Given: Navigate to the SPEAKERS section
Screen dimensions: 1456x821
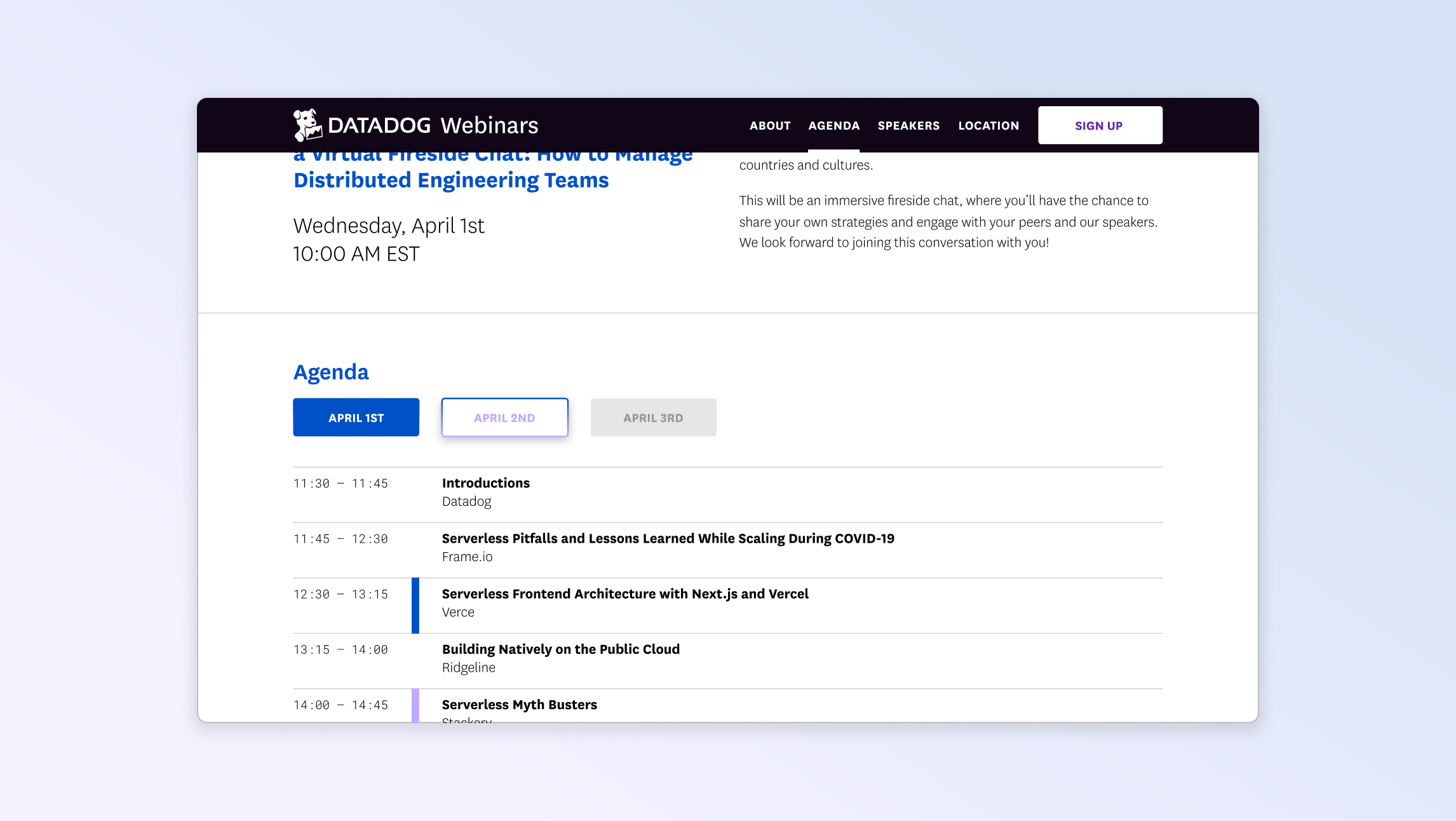Looking at the screenshot, I should (908, 125).
